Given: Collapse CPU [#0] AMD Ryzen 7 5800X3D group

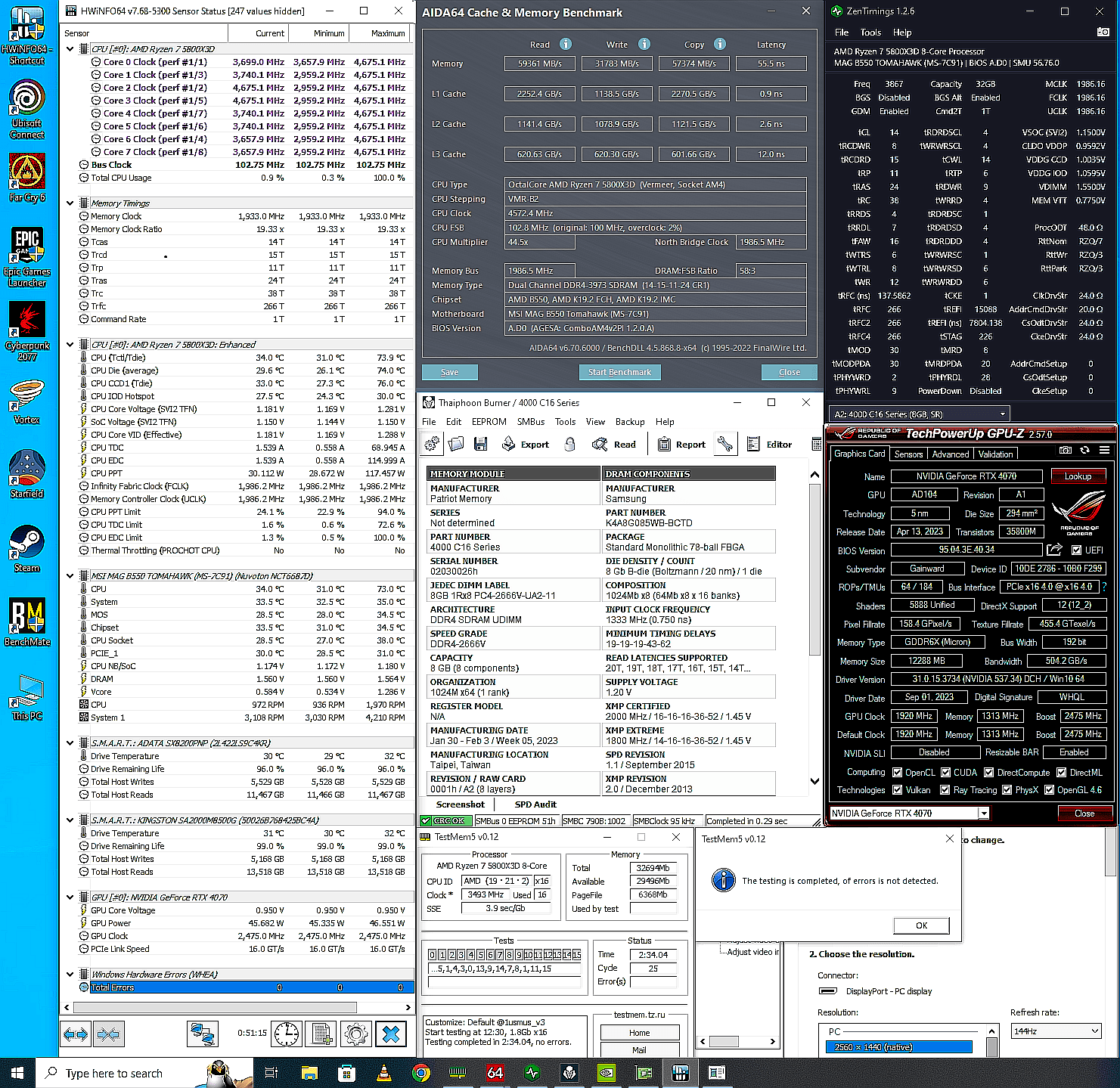Looking at the screenshot, I should (70, 49).
